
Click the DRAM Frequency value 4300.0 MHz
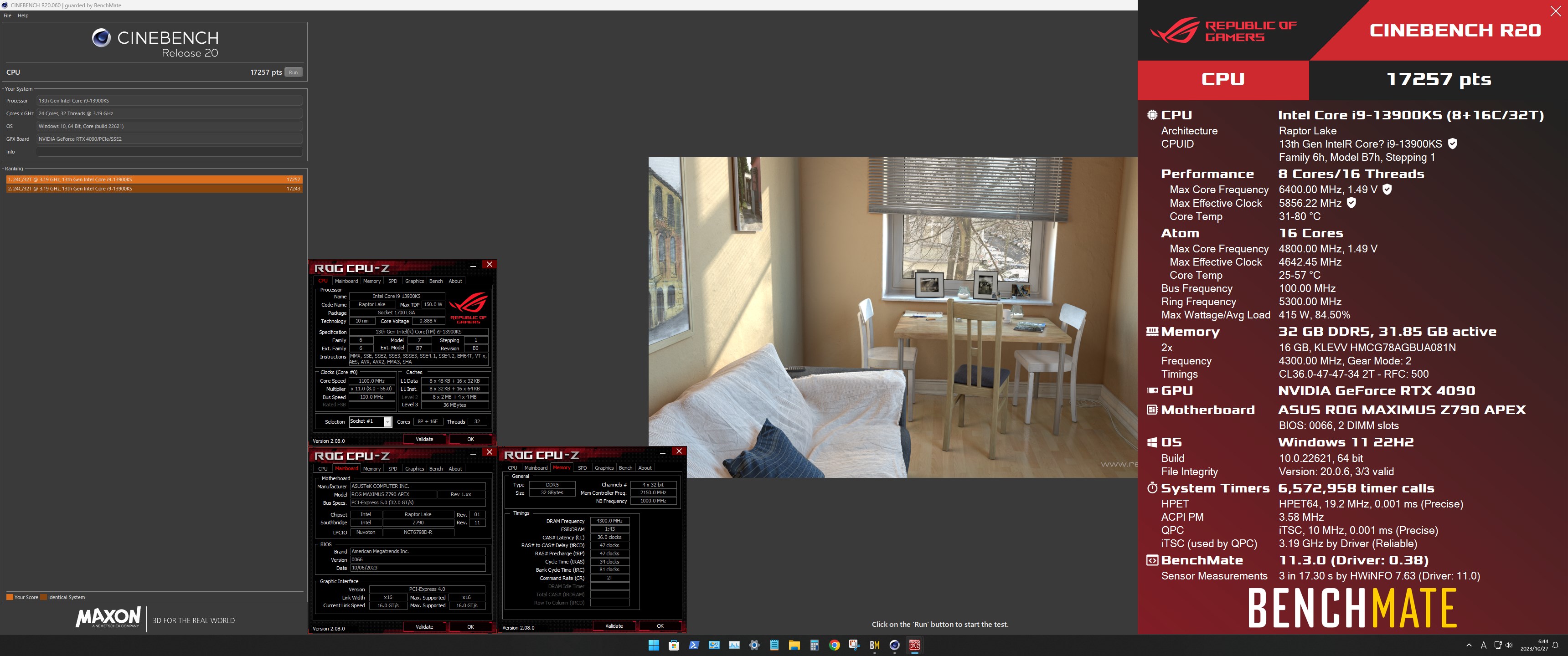pos(609,521)
